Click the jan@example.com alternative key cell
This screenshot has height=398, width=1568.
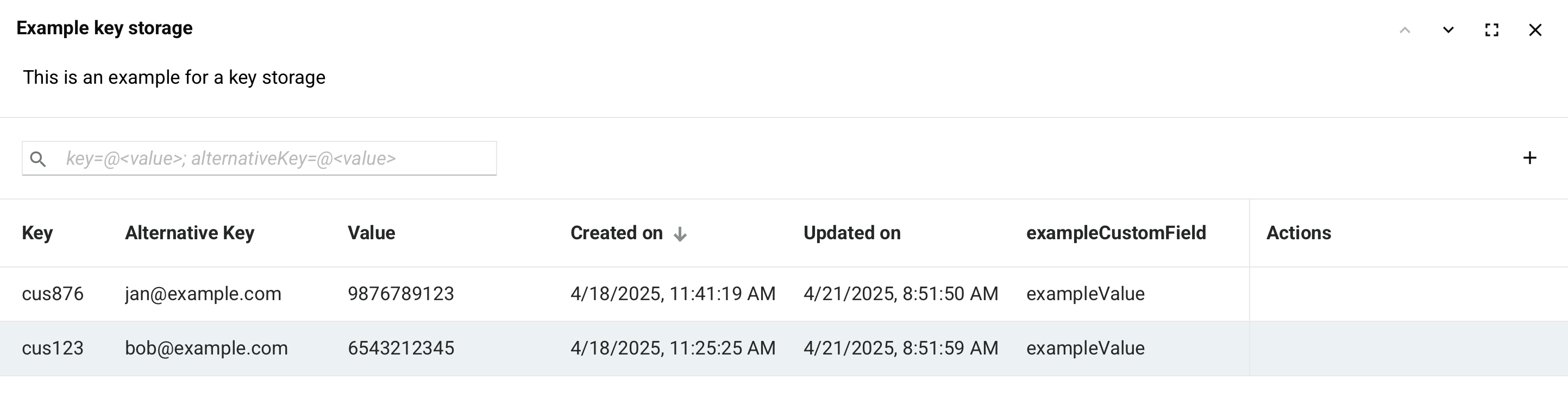(203, 294)
